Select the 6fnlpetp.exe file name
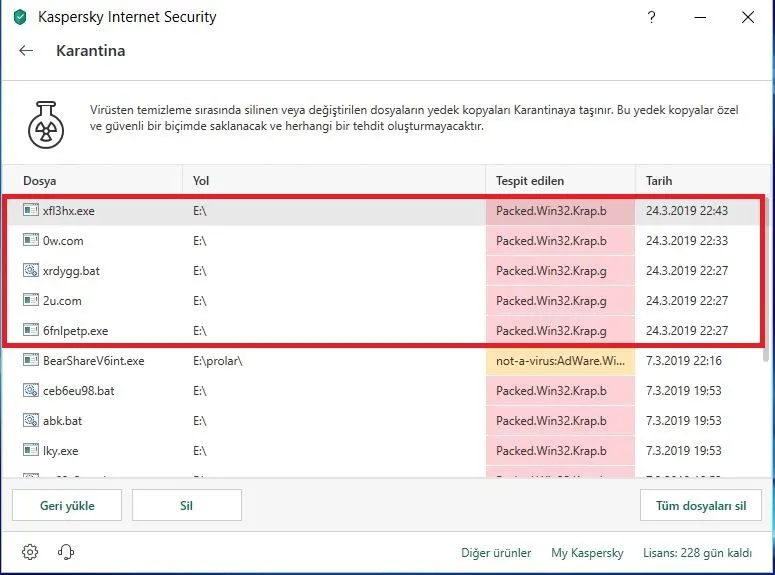 [76, 331]
